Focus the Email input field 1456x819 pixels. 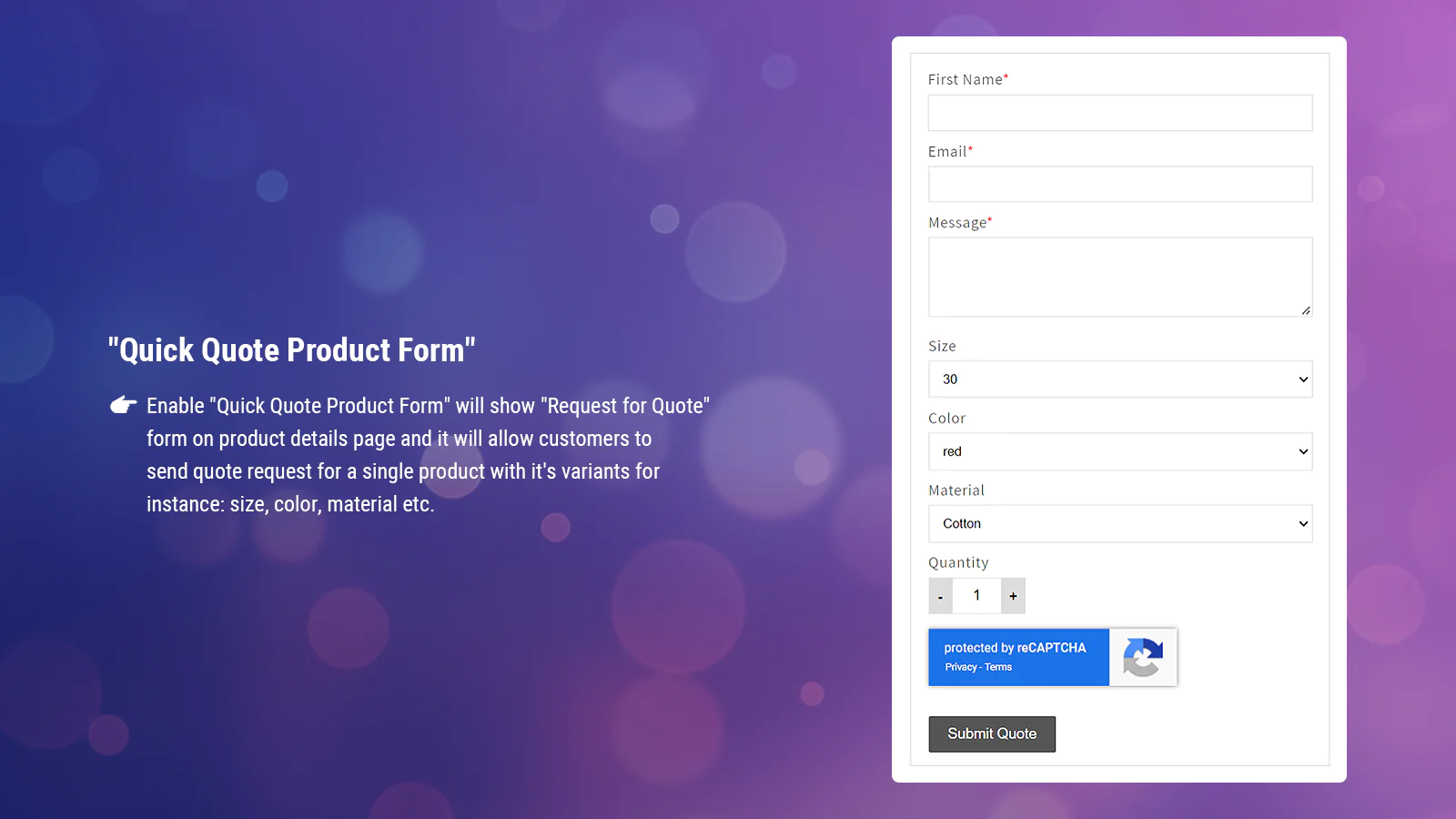pyautogui.click(x=1120, y=184)
